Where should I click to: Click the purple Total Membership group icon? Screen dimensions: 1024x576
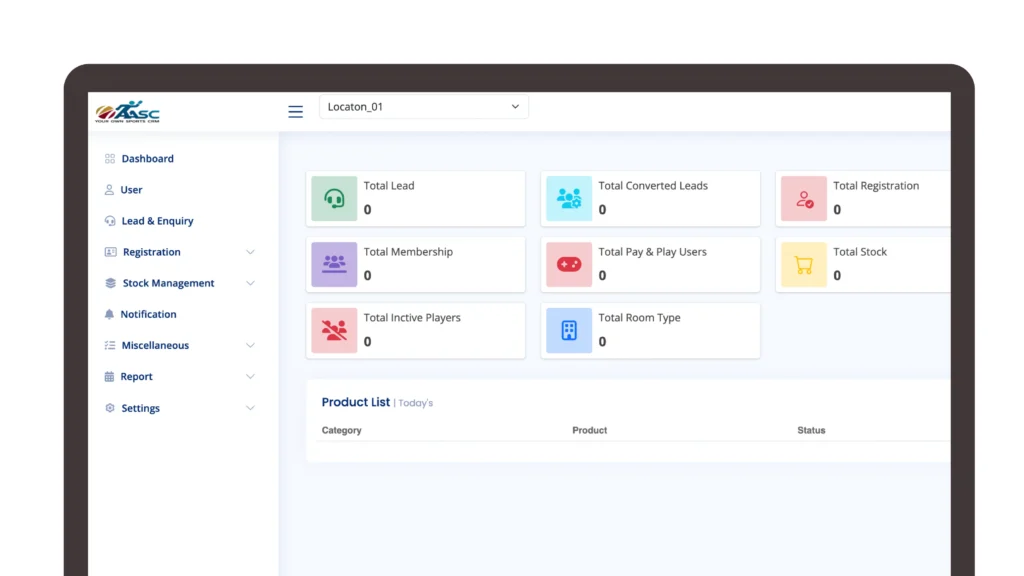click(x=334, y=264)
